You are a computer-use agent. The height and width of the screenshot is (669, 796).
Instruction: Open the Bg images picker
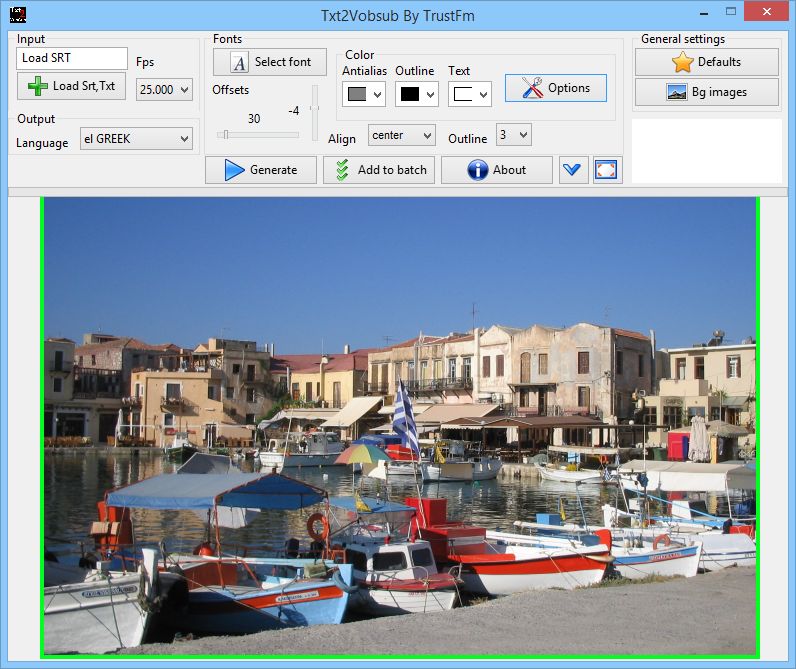[x=706, y=93]
